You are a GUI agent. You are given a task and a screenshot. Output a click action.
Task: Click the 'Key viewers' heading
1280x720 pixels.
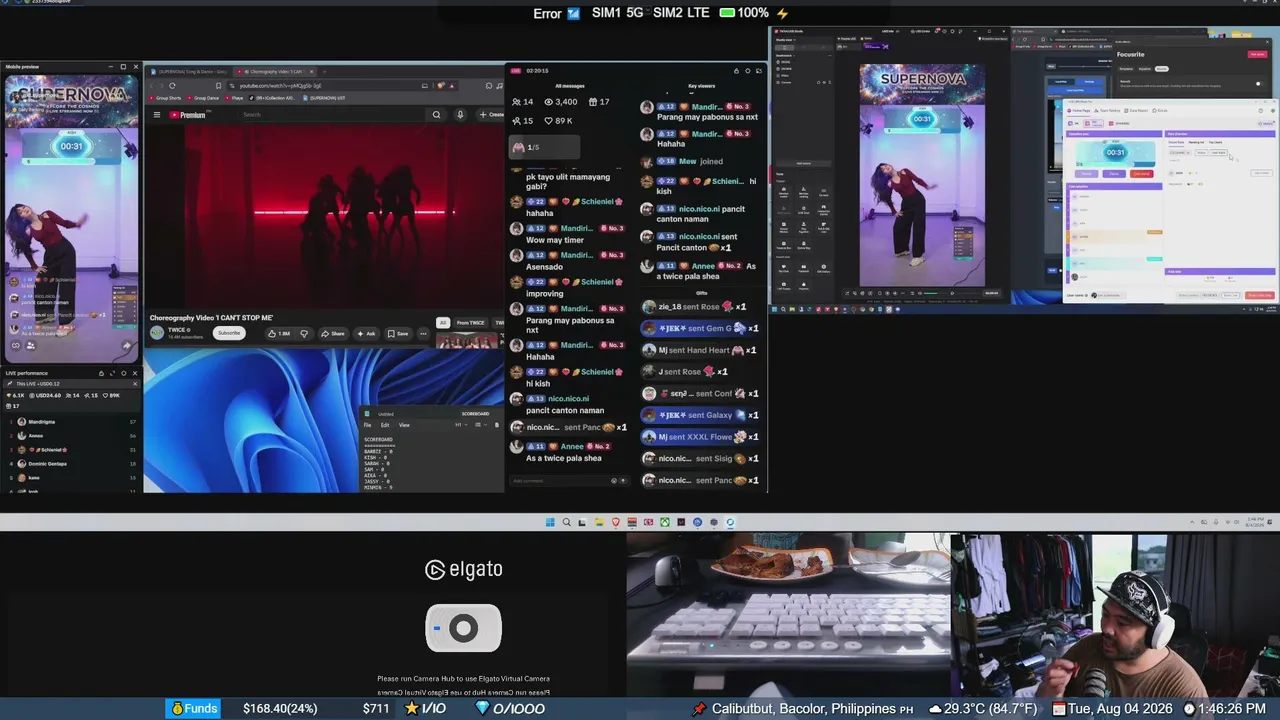pyautogui.click(x=702, y=86)
